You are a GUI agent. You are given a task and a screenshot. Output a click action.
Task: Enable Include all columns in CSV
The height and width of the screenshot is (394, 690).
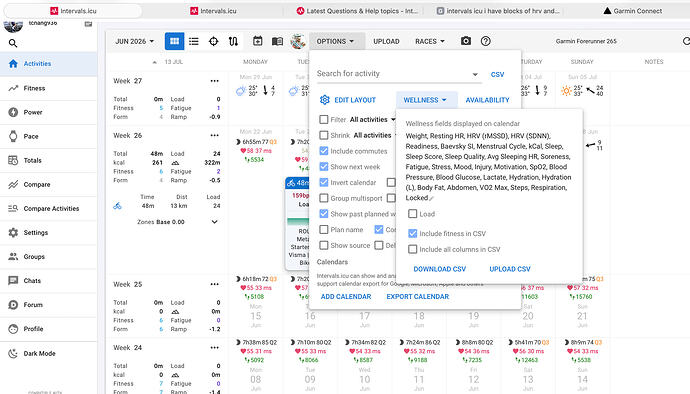pyautogui.click(x=412, y=249)
